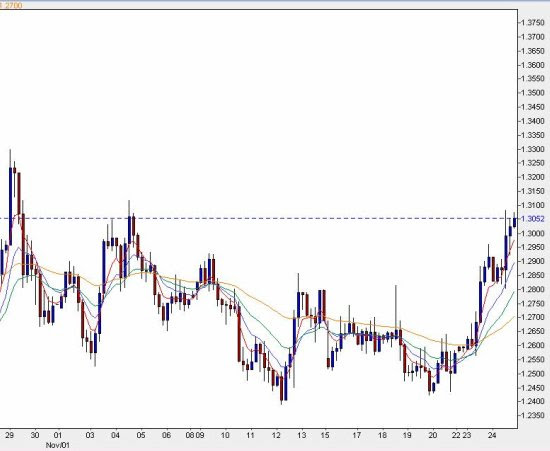Click the 1.3350 price axis label
This screenshot has height=451, width=550.
click(x=533, y=135)
